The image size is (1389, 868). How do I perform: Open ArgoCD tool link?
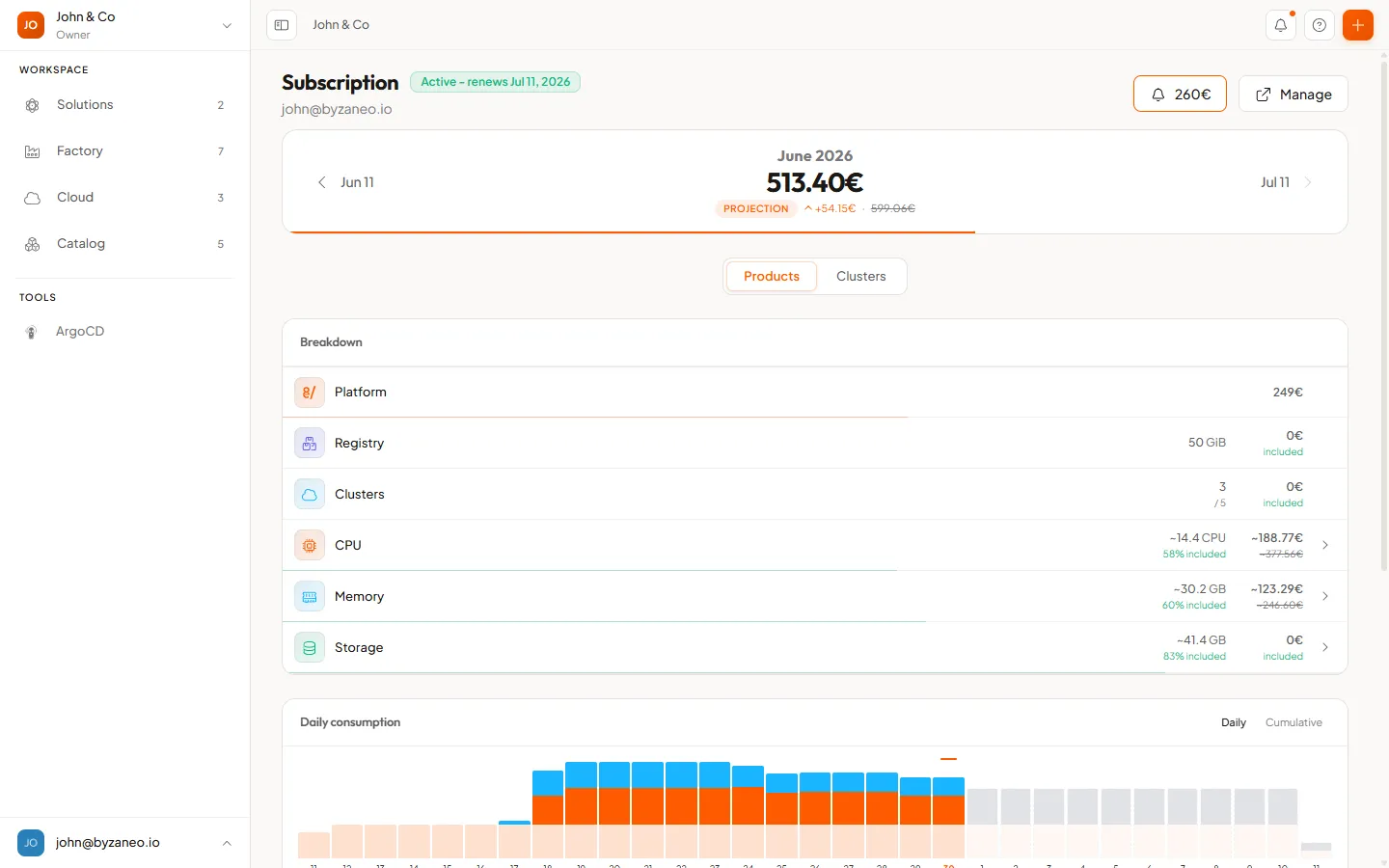[x=125, y=332]
